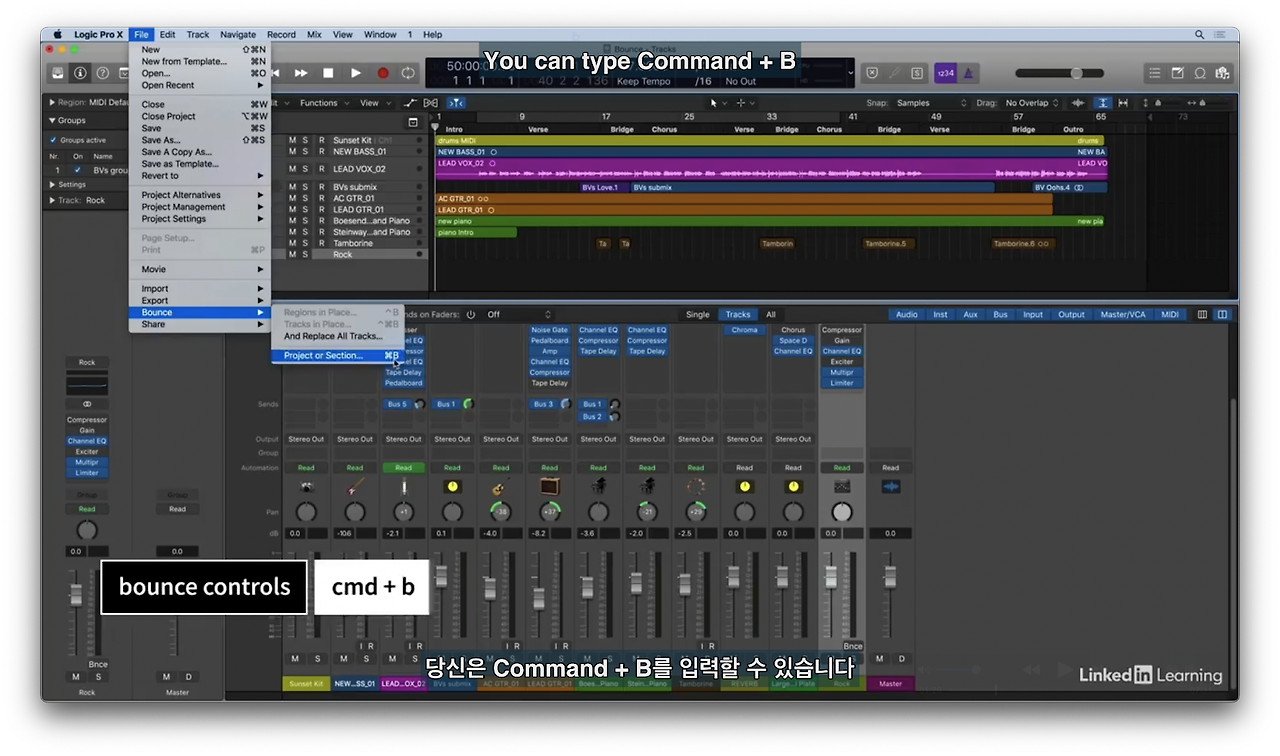Open Sends on Faders Off dropdown
The height and width of the screenshot is (756, 1280).
[x=519, y=314]
